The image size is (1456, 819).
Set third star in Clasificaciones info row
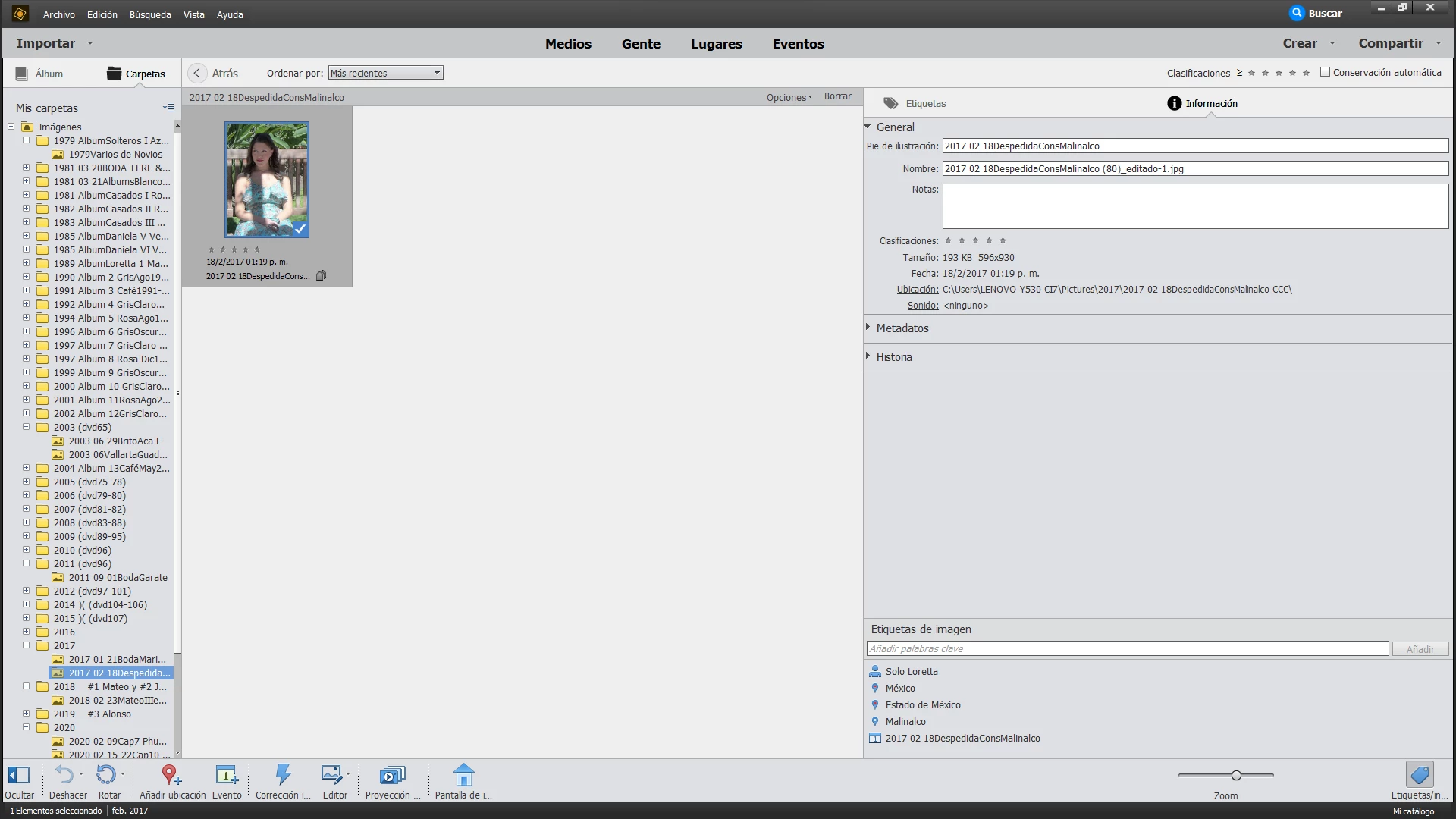pos(975,240)
